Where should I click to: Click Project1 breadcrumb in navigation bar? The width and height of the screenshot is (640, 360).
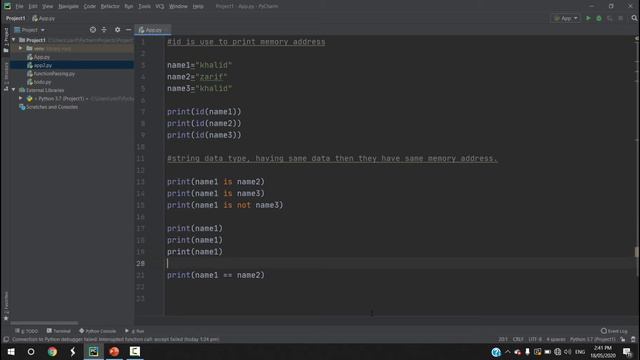(x=16, y=18)
